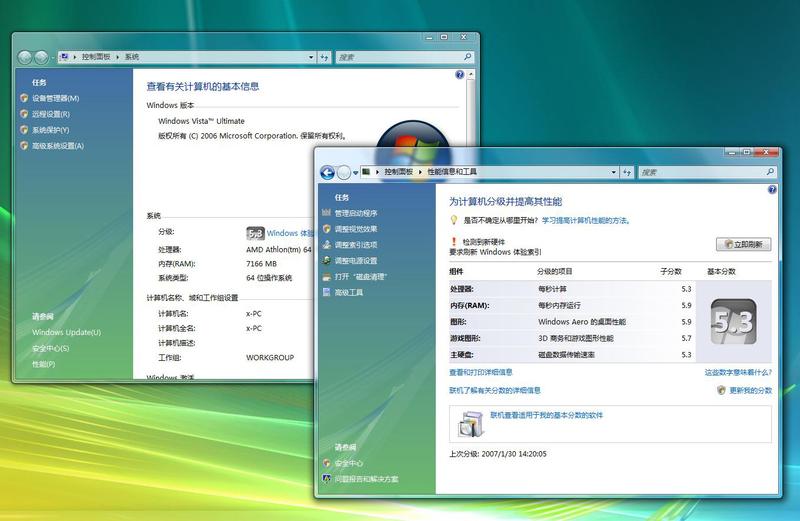Open 管理启动程序 task link
Image resolution: width=800 pixels, height=521 pixels.
click(356, 213)
